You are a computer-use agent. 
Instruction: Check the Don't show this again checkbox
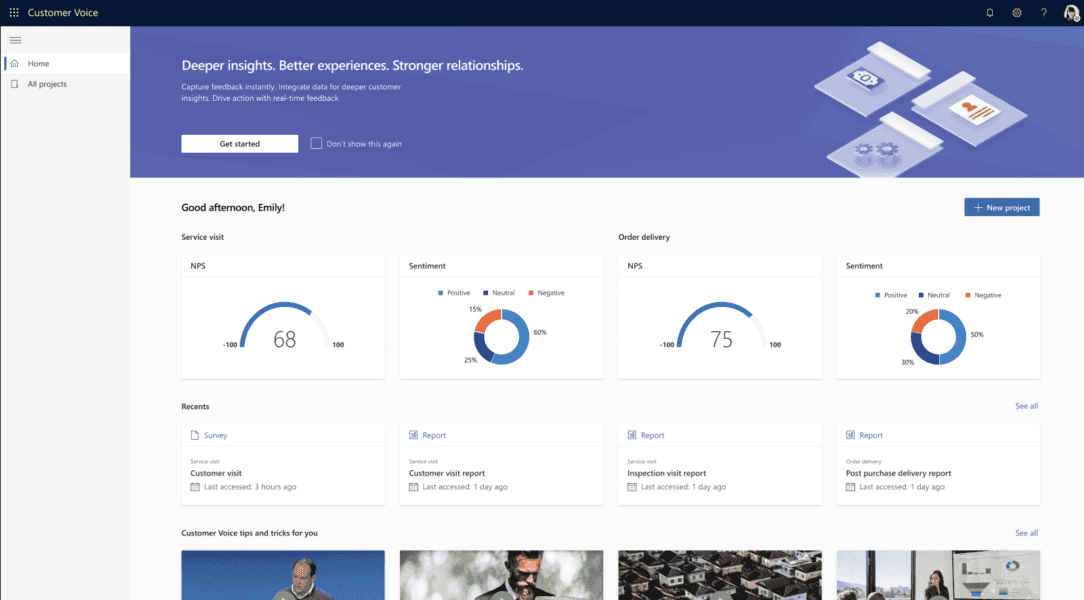pyautogui.click(x=315, y=143)
